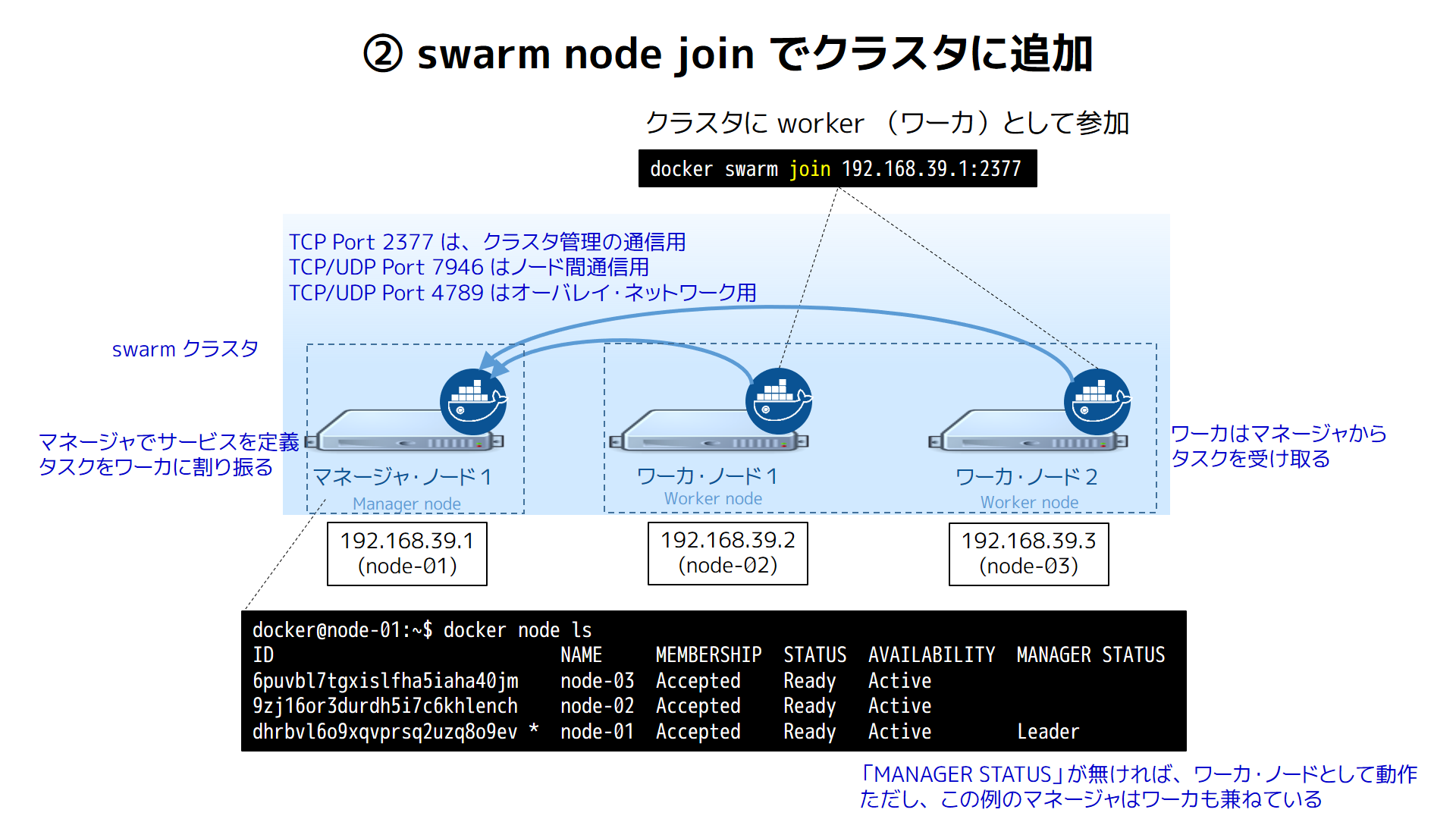Click the 'swarm クラスタ' label
1456x819 pixels.
(185, 349)
